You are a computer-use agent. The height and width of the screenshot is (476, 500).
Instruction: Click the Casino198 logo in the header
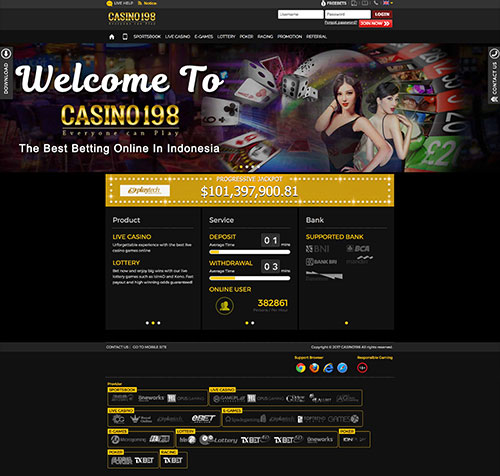(x=132, y=18)
